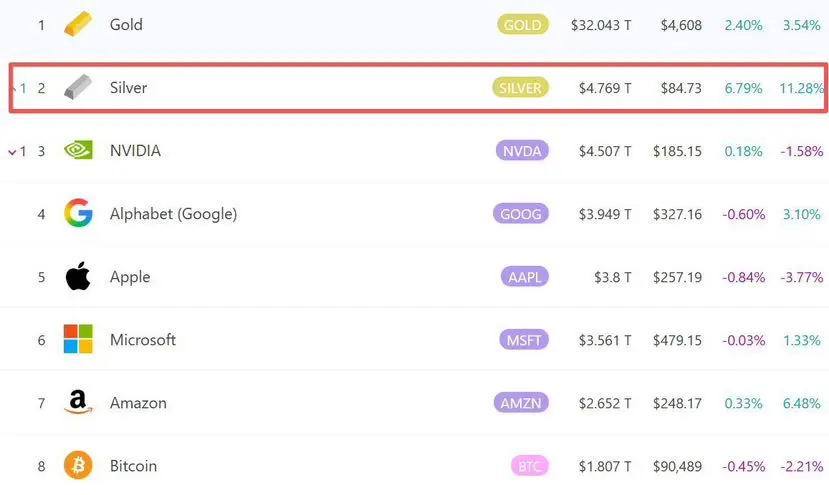The height and width of the screenshot is (495, 829).
Task: Click the SILVER ticker badge
Action: pyautogui.click(x=520, y=88)
